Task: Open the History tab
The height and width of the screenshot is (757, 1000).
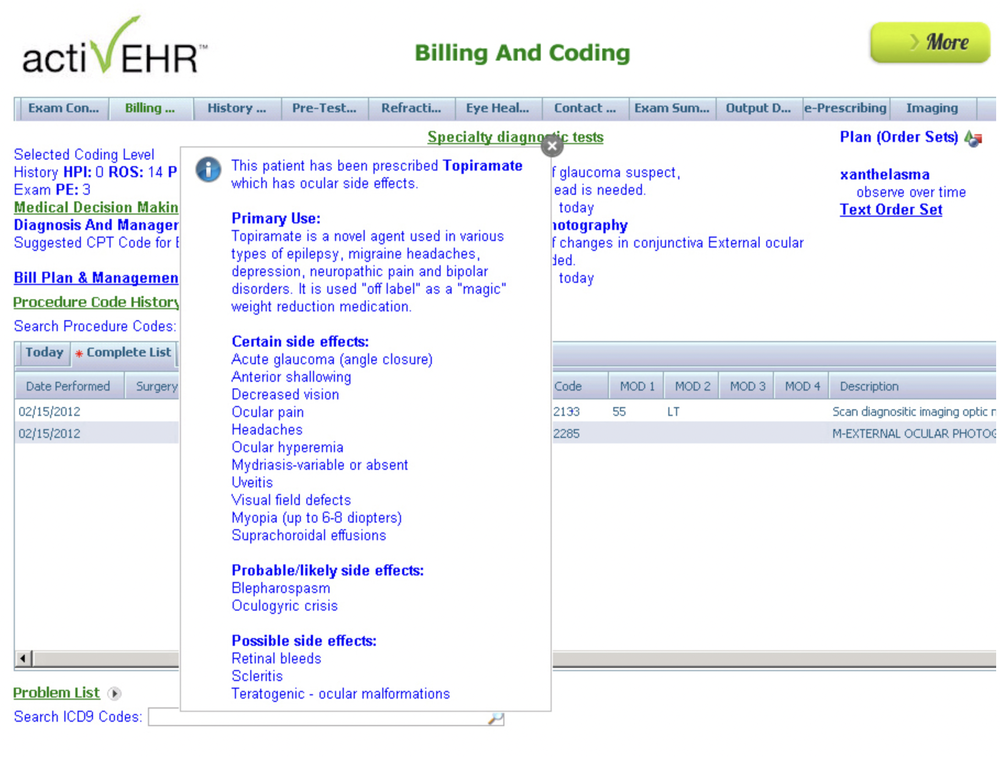Action: coord(237,108)
